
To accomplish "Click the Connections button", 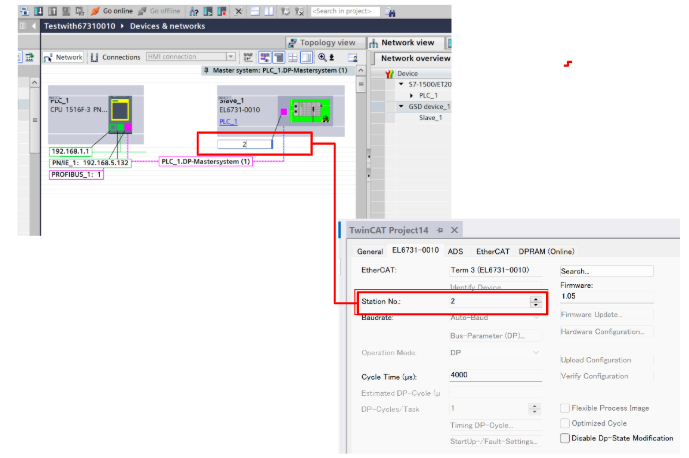I will (x=116, y=57).
